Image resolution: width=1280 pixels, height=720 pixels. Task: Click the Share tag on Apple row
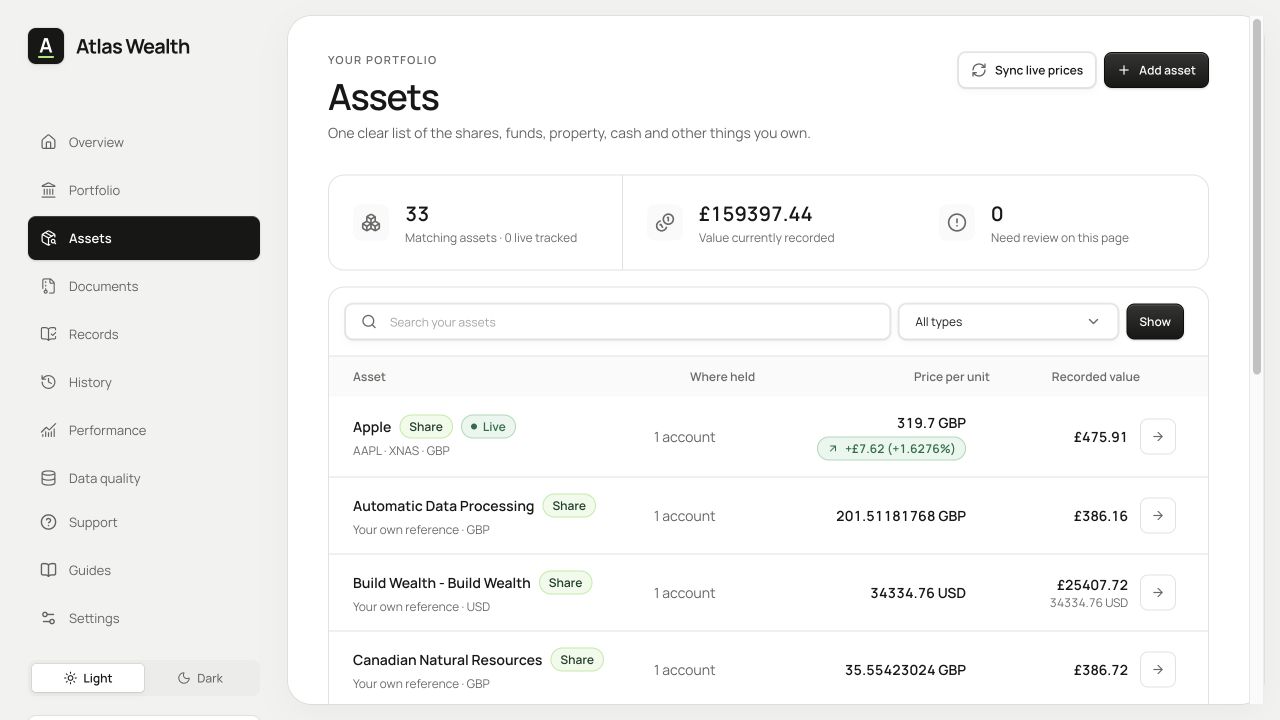click(x=426, y=427)
